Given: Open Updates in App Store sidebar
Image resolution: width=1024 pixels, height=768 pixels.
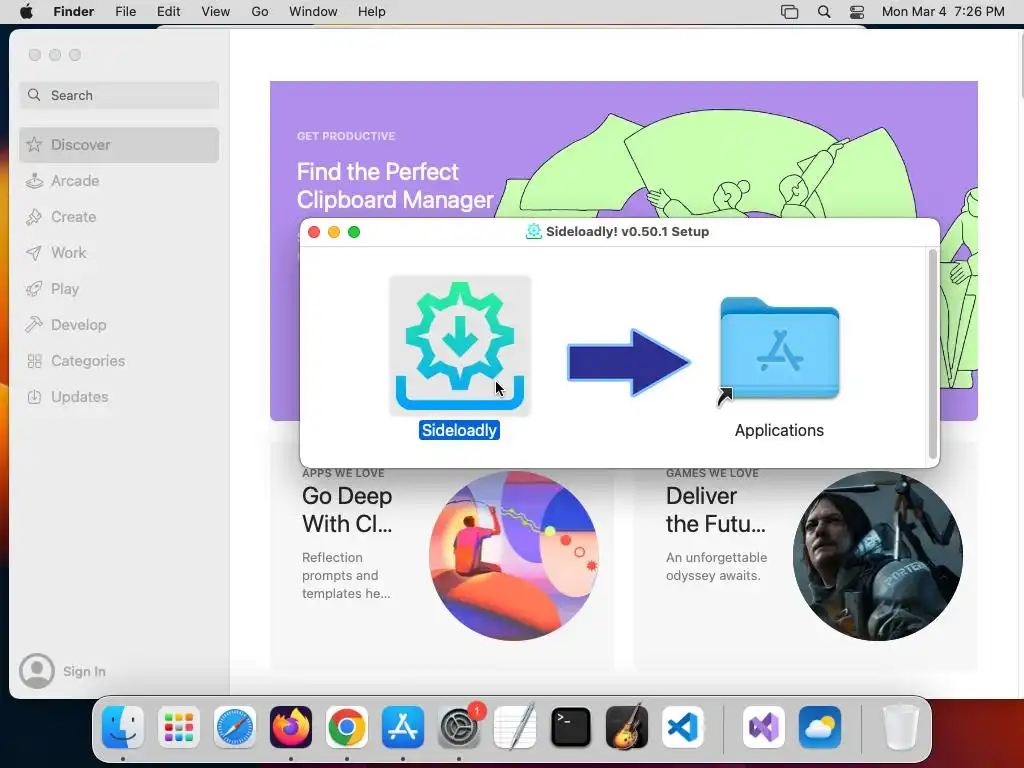Looking at the screenshot, I should [119, 396].
